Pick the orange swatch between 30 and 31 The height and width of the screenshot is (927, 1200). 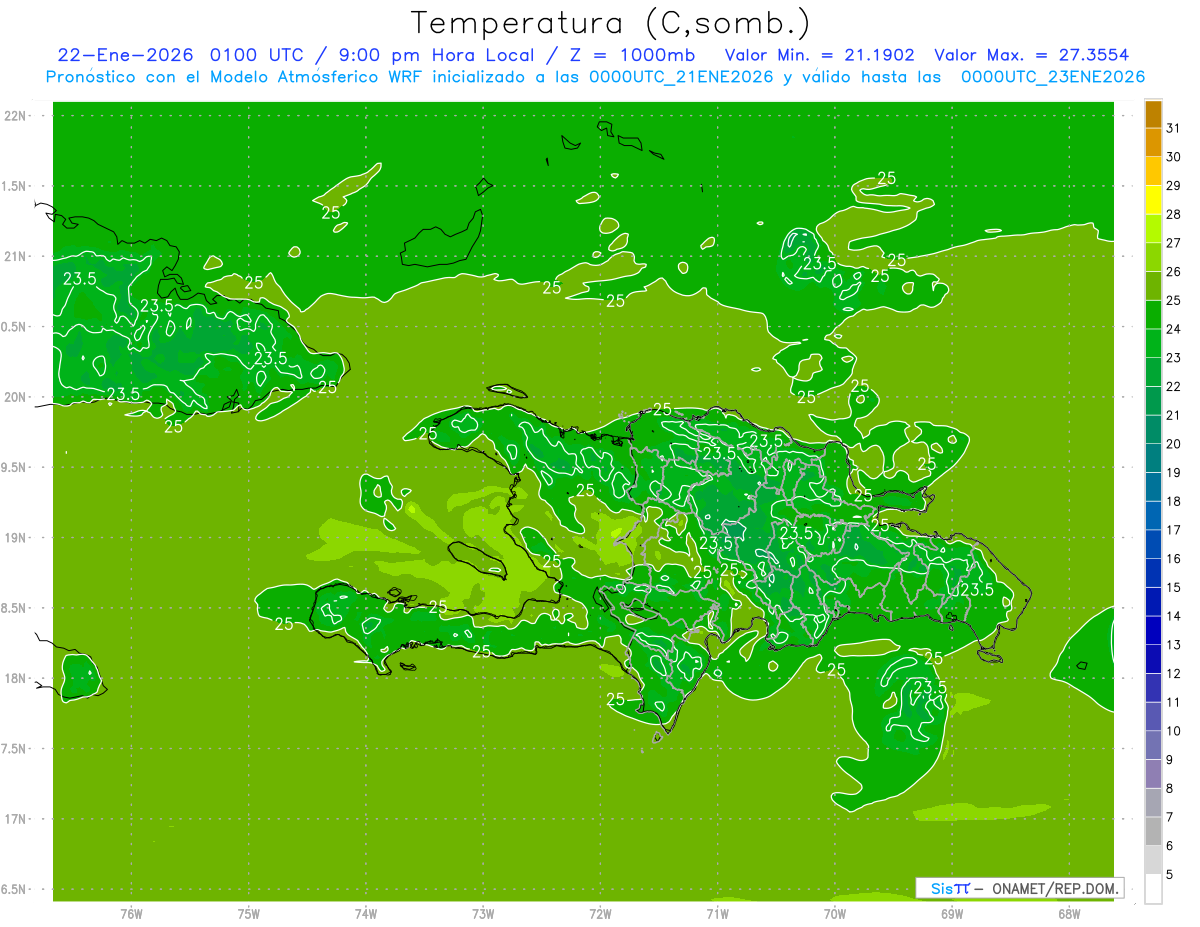point(1153,143)
